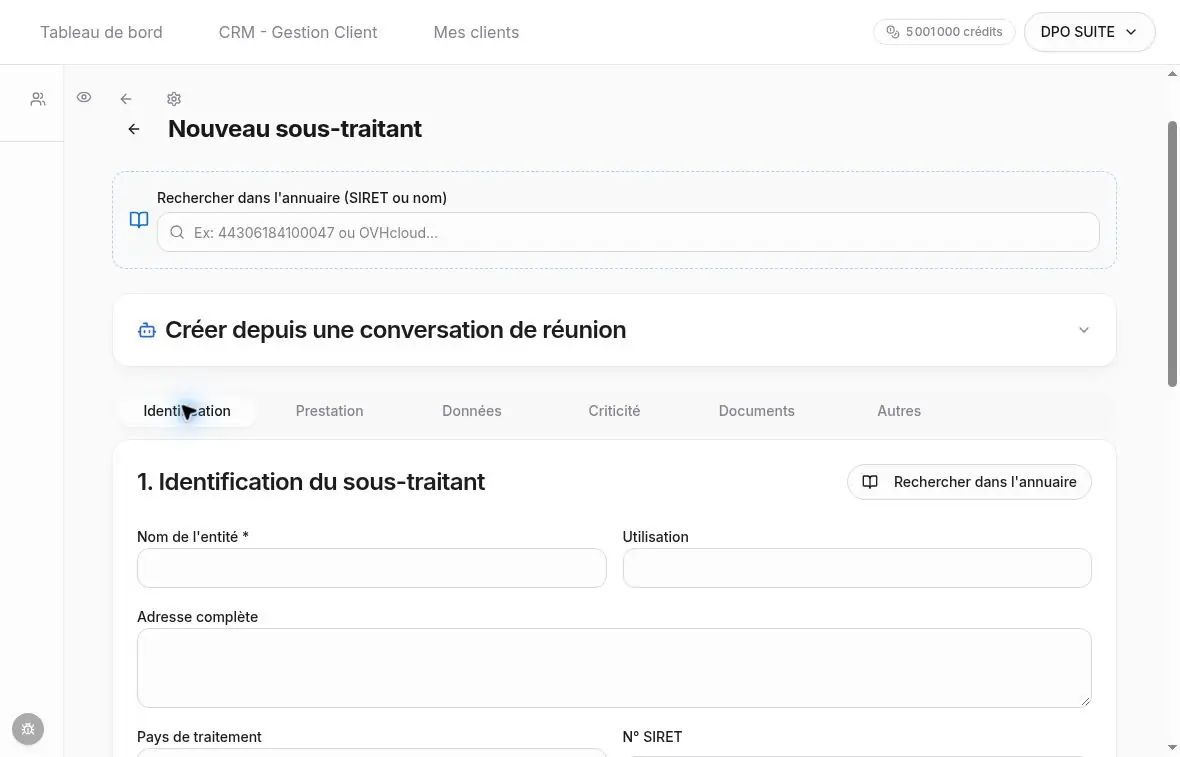This screenshot has width=1180, height=757.
Task: Click the credits coin icon
Action: (x=893, y=32)
